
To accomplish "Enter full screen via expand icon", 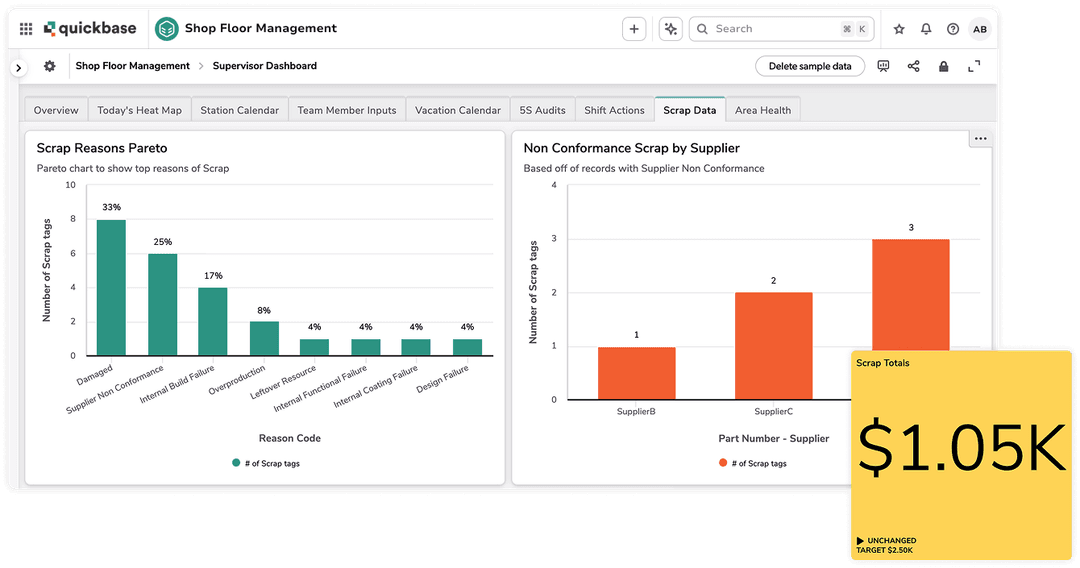I will coord(974,66).
